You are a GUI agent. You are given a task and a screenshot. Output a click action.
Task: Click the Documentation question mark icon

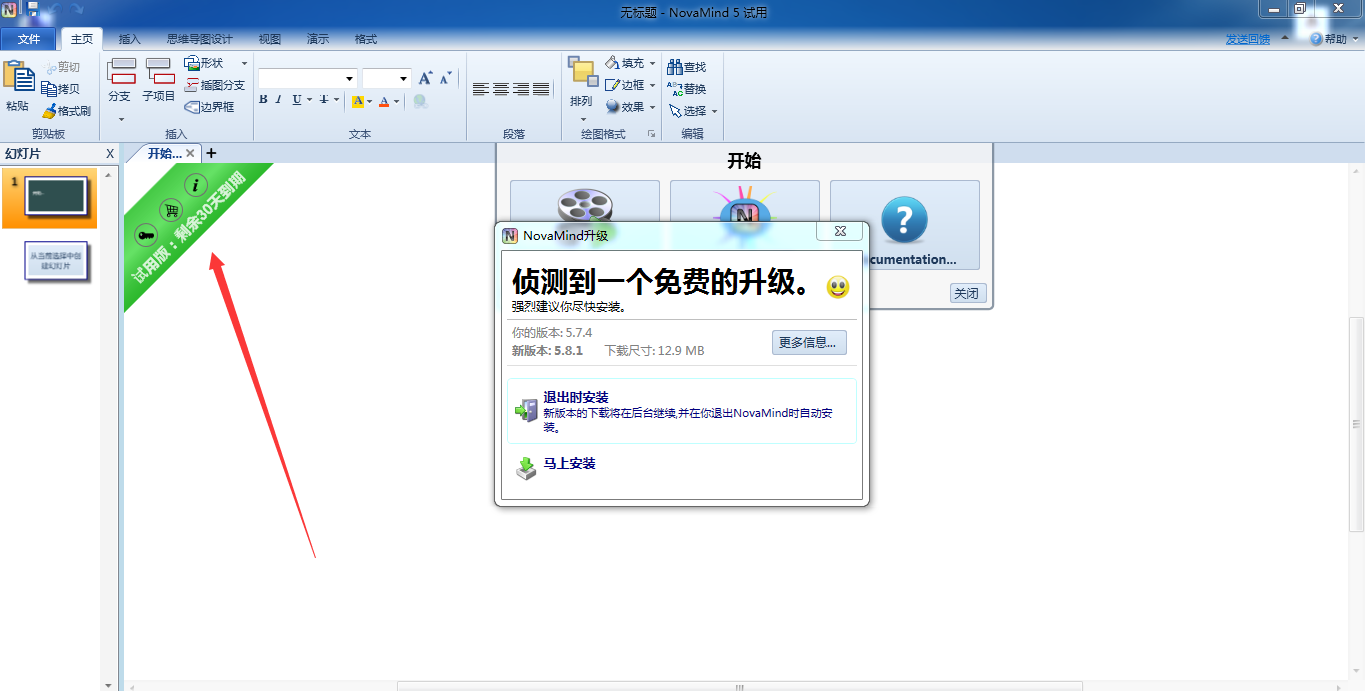tap(904, 220)
